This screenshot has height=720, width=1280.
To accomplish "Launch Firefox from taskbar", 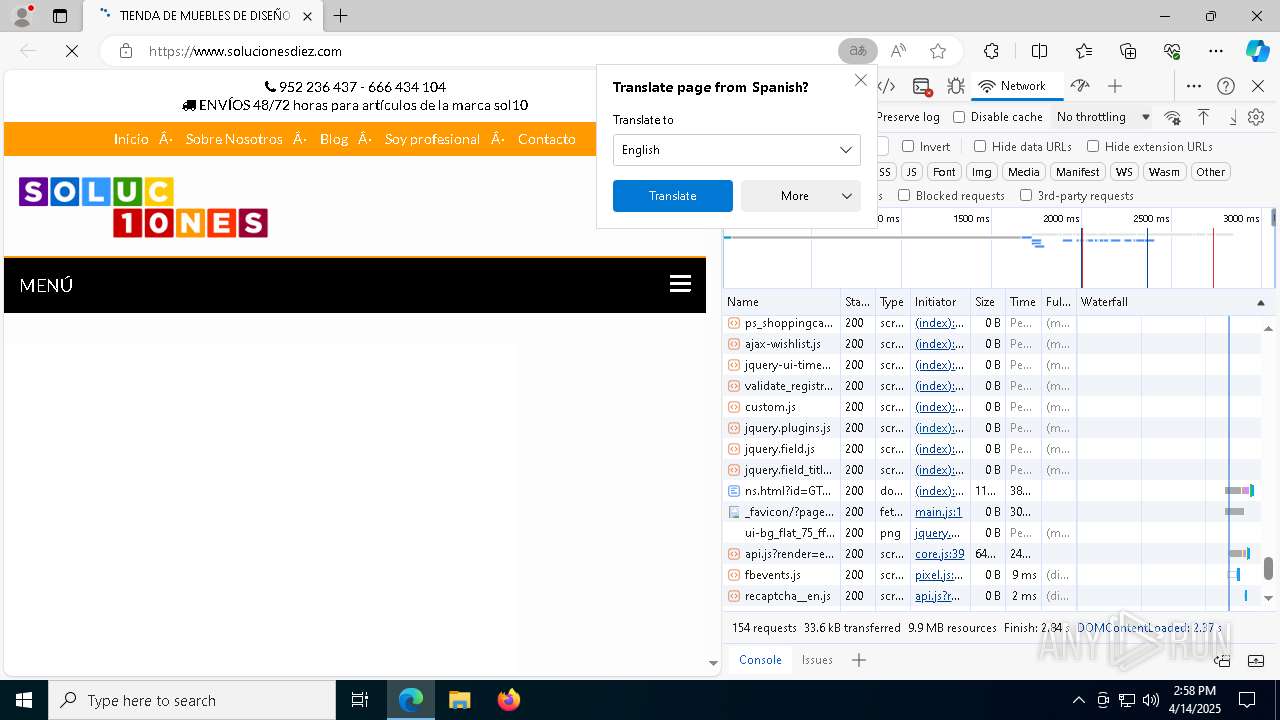I will pos(509,700).
